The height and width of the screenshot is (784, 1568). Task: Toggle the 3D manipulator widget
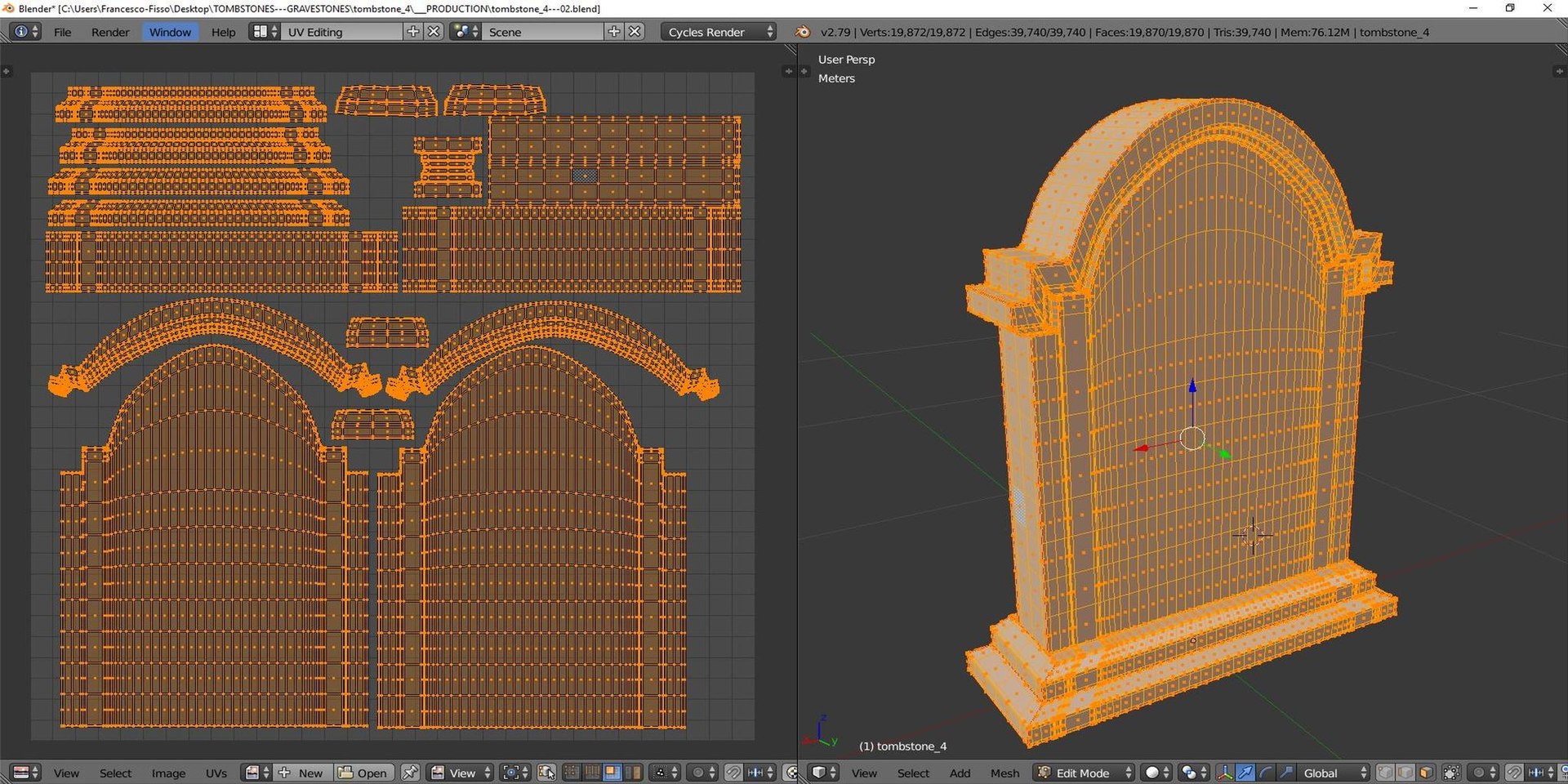1224,773
